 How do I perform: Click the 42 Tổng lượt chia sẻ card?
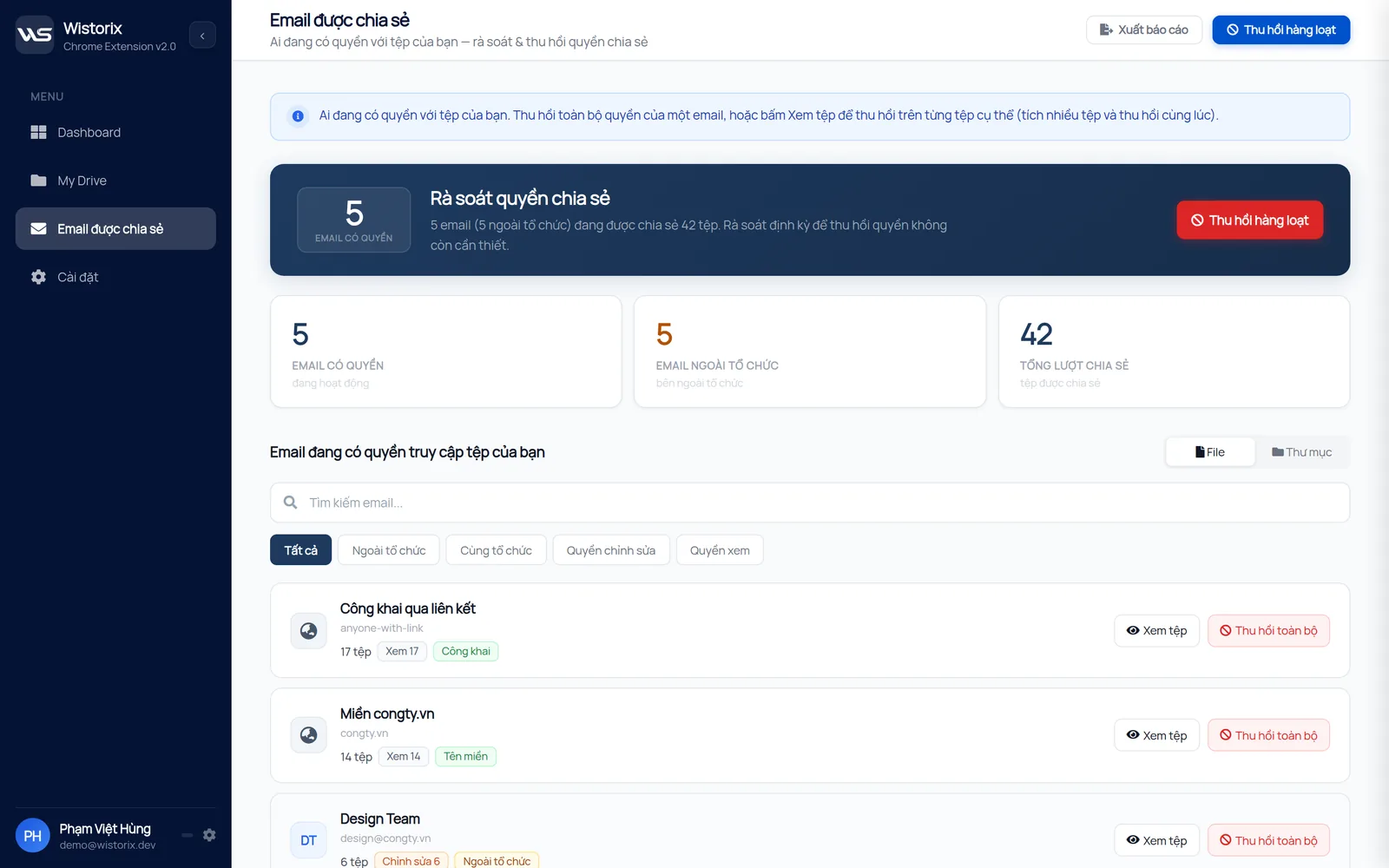click(x=1174, y=352)
